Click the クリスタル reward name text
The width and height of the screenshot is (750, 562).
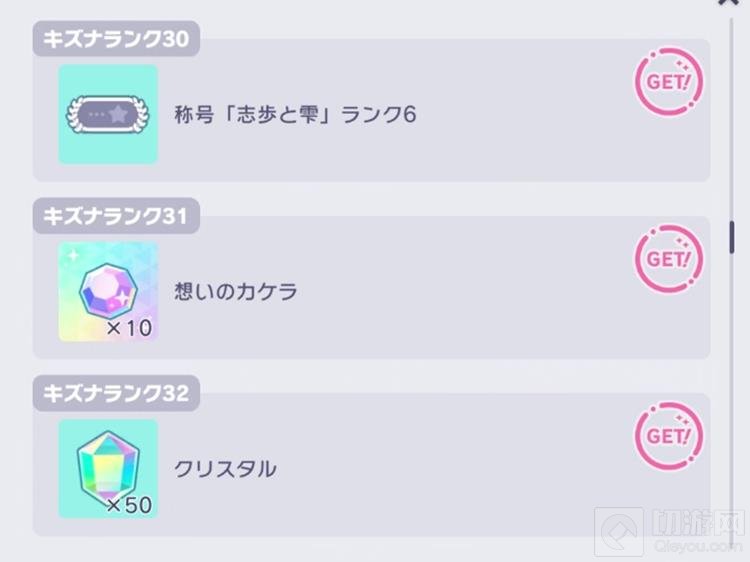[225, 468]
